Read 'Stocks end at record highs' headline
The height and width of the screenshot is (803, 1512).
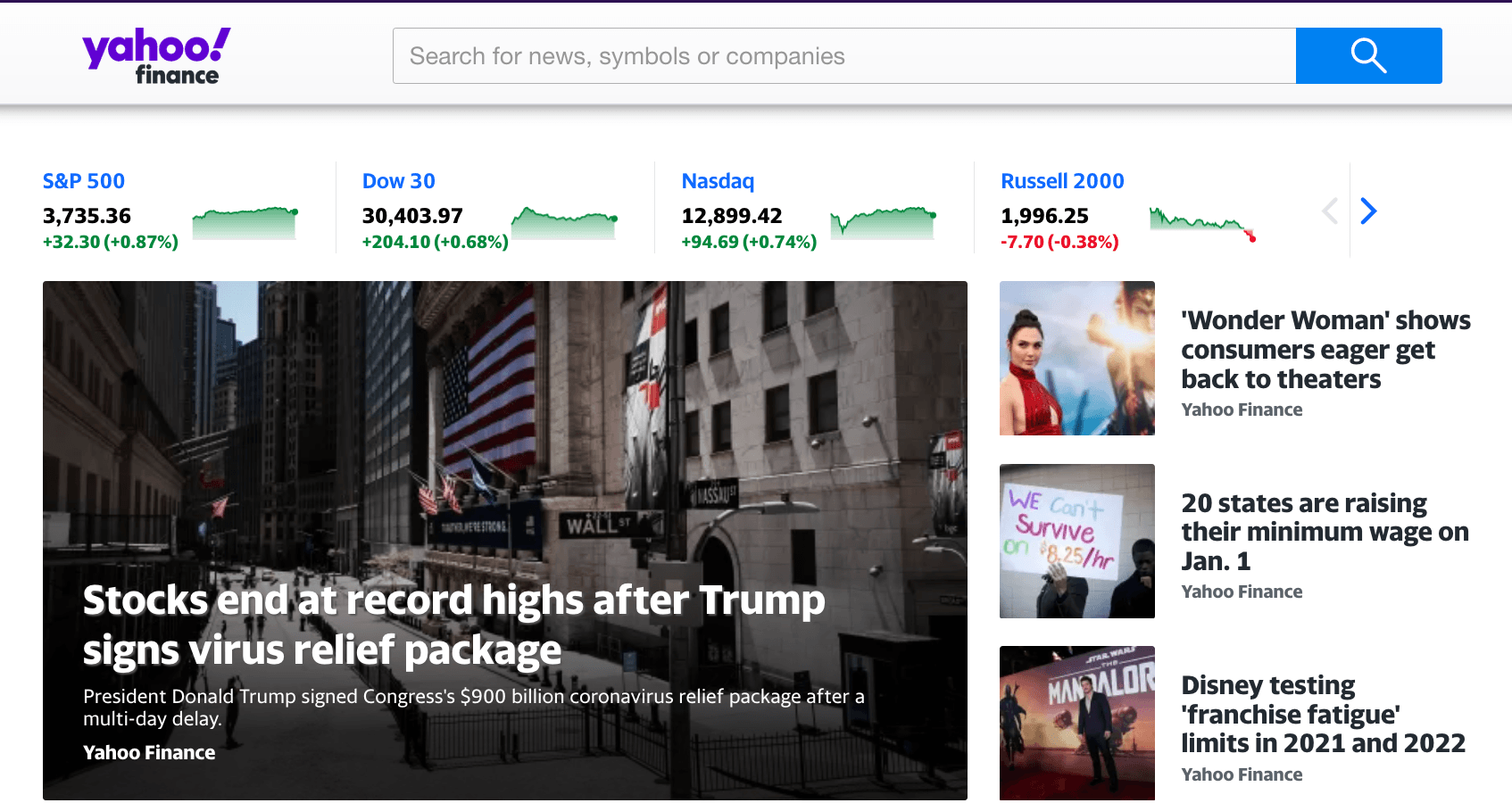click(454, 625)
